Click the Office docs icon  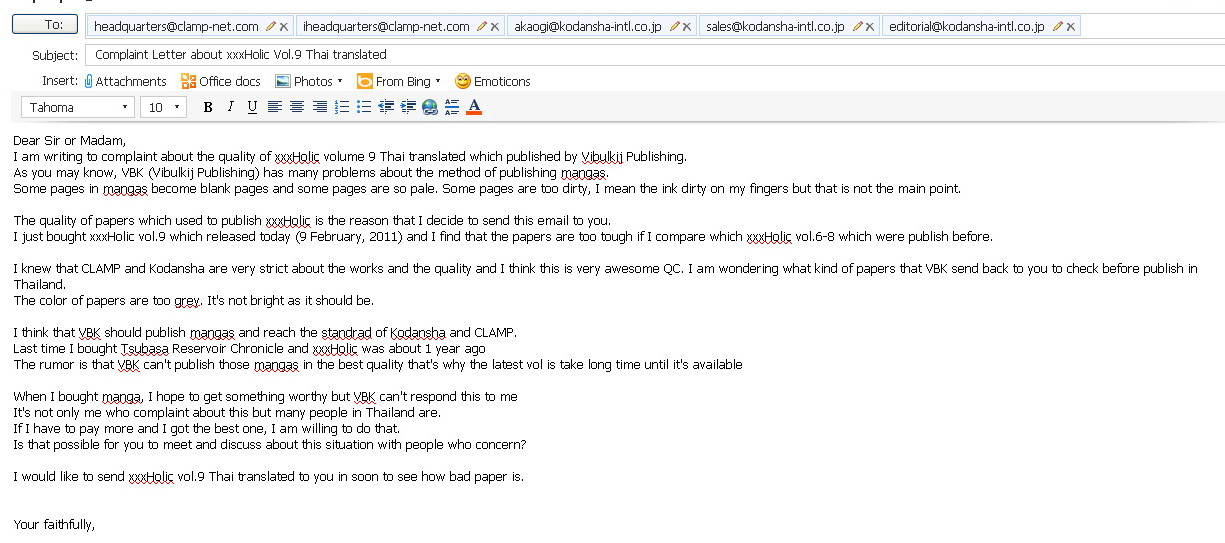pos(188,81)
